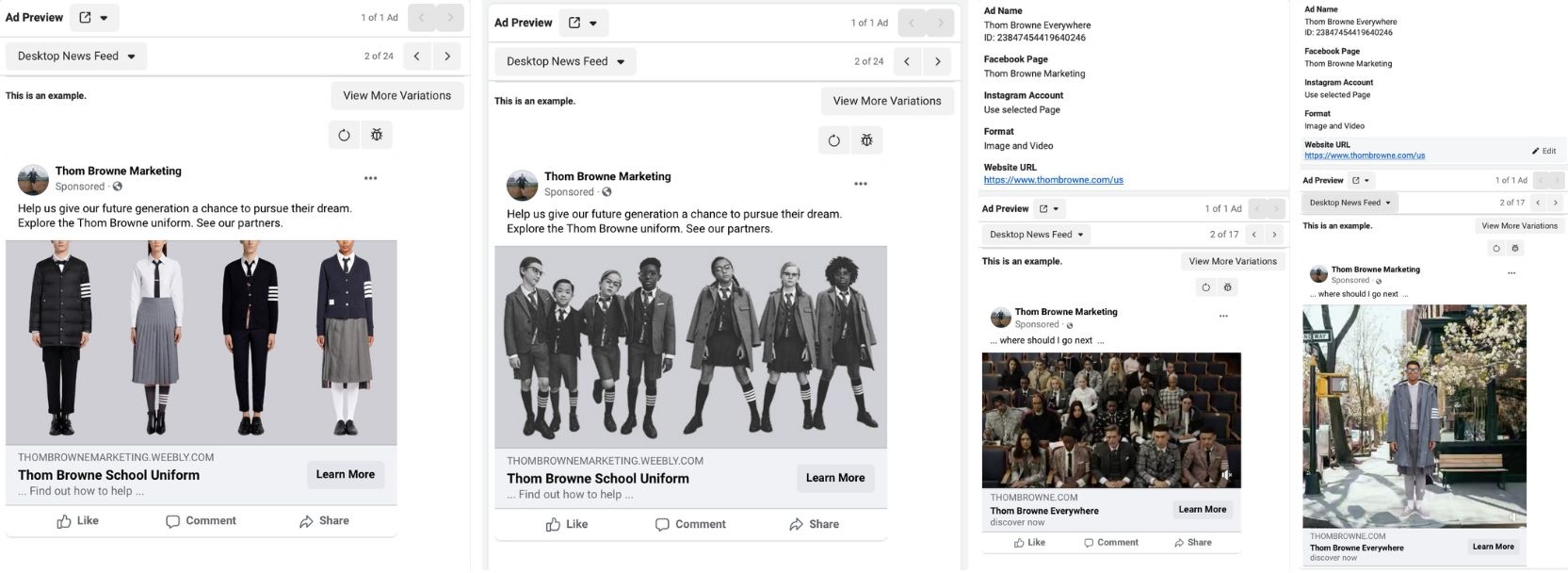Open the three-dot menu on the street model post
Image resolution: width=1568 pixels, height=573 pixels.
click(1511, 273)
